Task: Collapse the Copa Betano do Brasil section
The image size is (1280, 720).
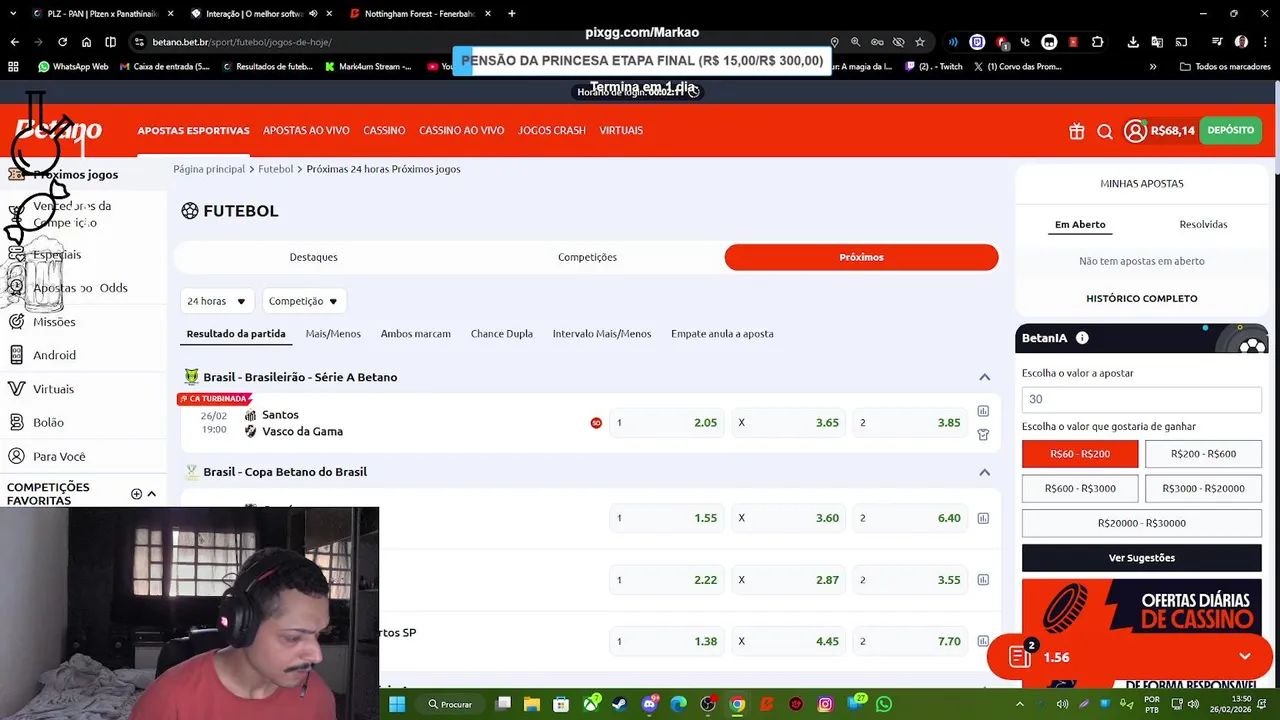Action: pyautogui.click(x=984, y=472)
